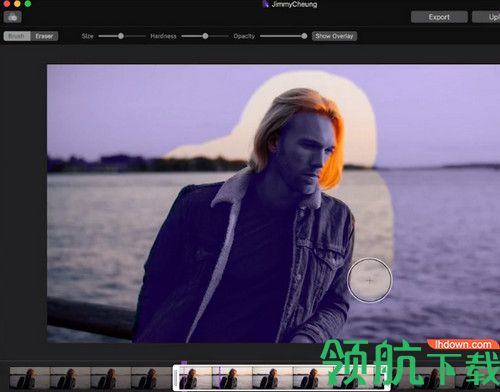This screenshot has width=500, height=392.
Task: Switch to the Eraser mode
Action: point(44,36)
